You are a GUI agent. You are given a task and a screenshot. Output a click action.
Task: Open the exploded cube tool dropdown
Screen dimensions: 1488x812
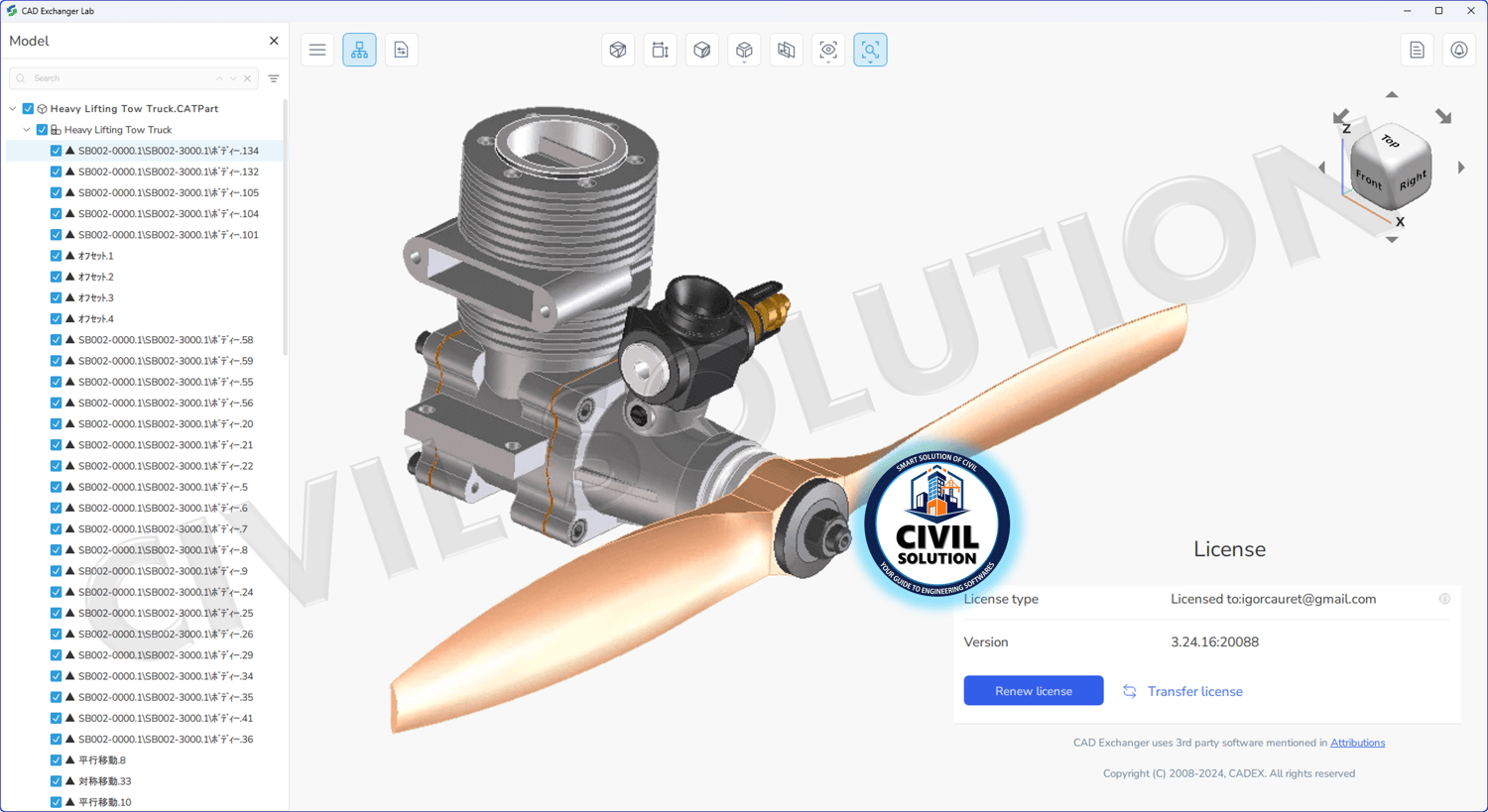(744, 50)
